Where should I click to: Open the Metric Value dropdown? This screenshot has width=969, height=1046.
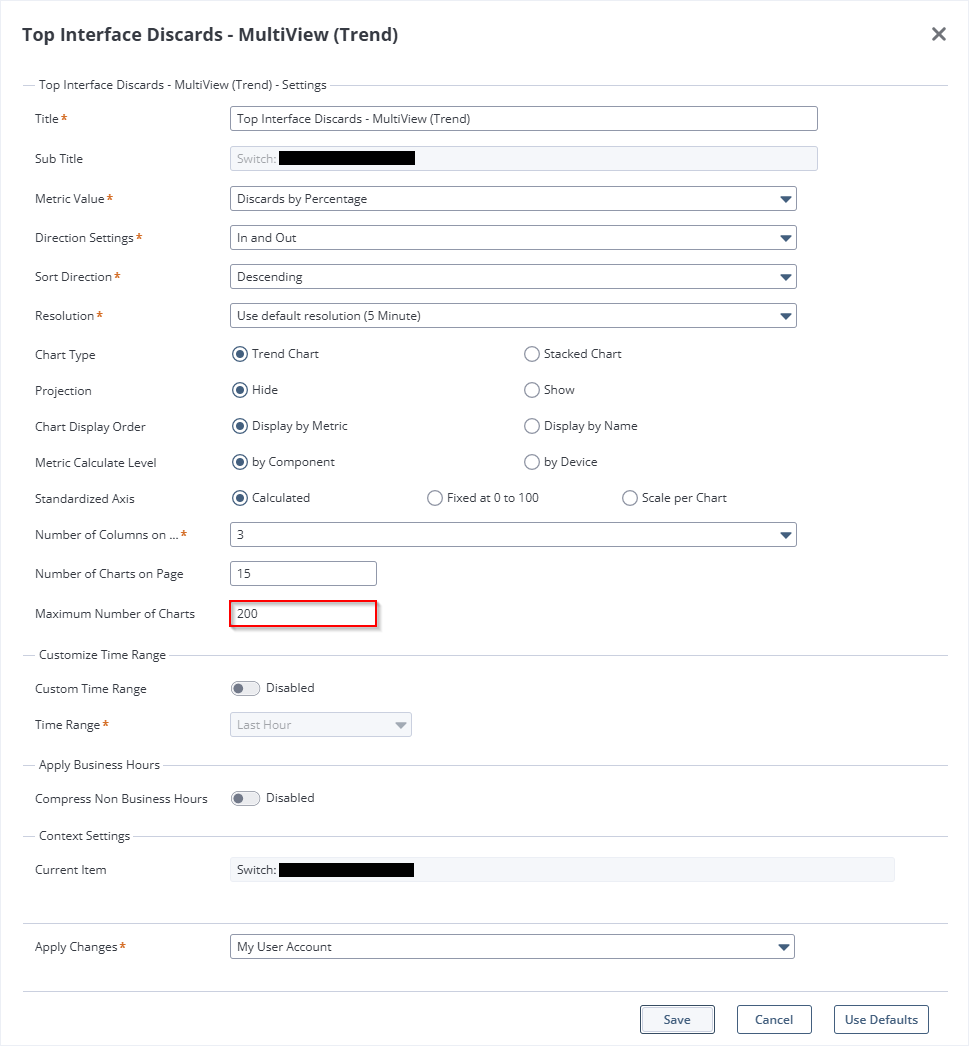click(513, 199)
